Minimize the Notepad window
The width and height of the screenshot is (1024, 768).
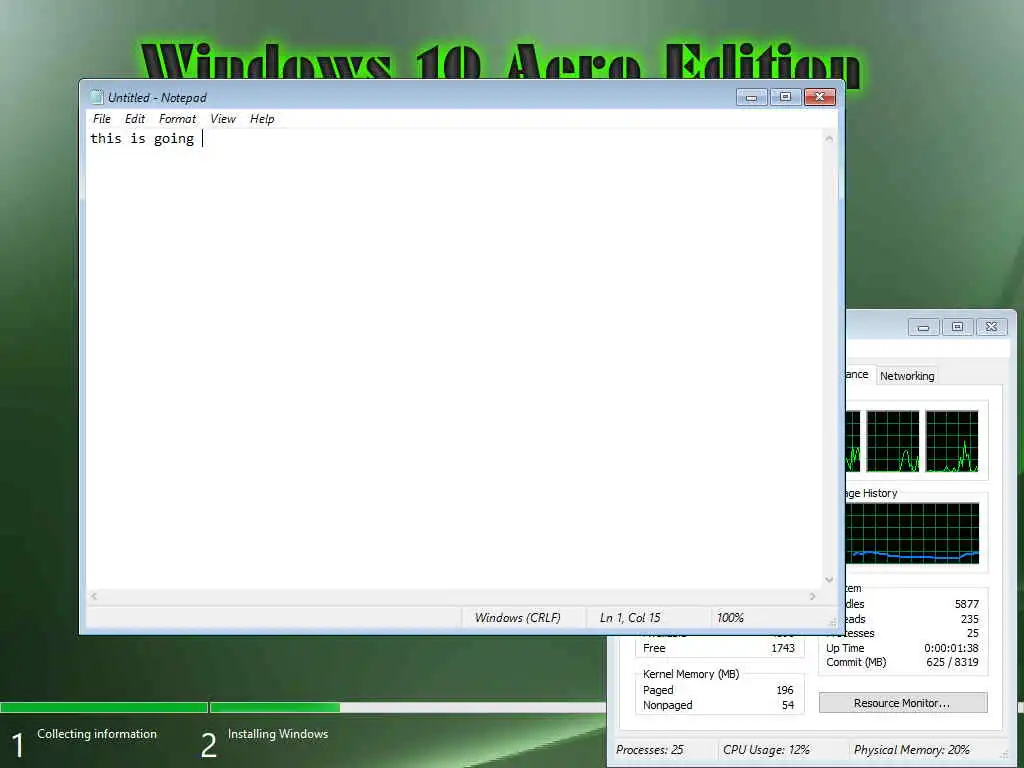(x=752, y=97)
